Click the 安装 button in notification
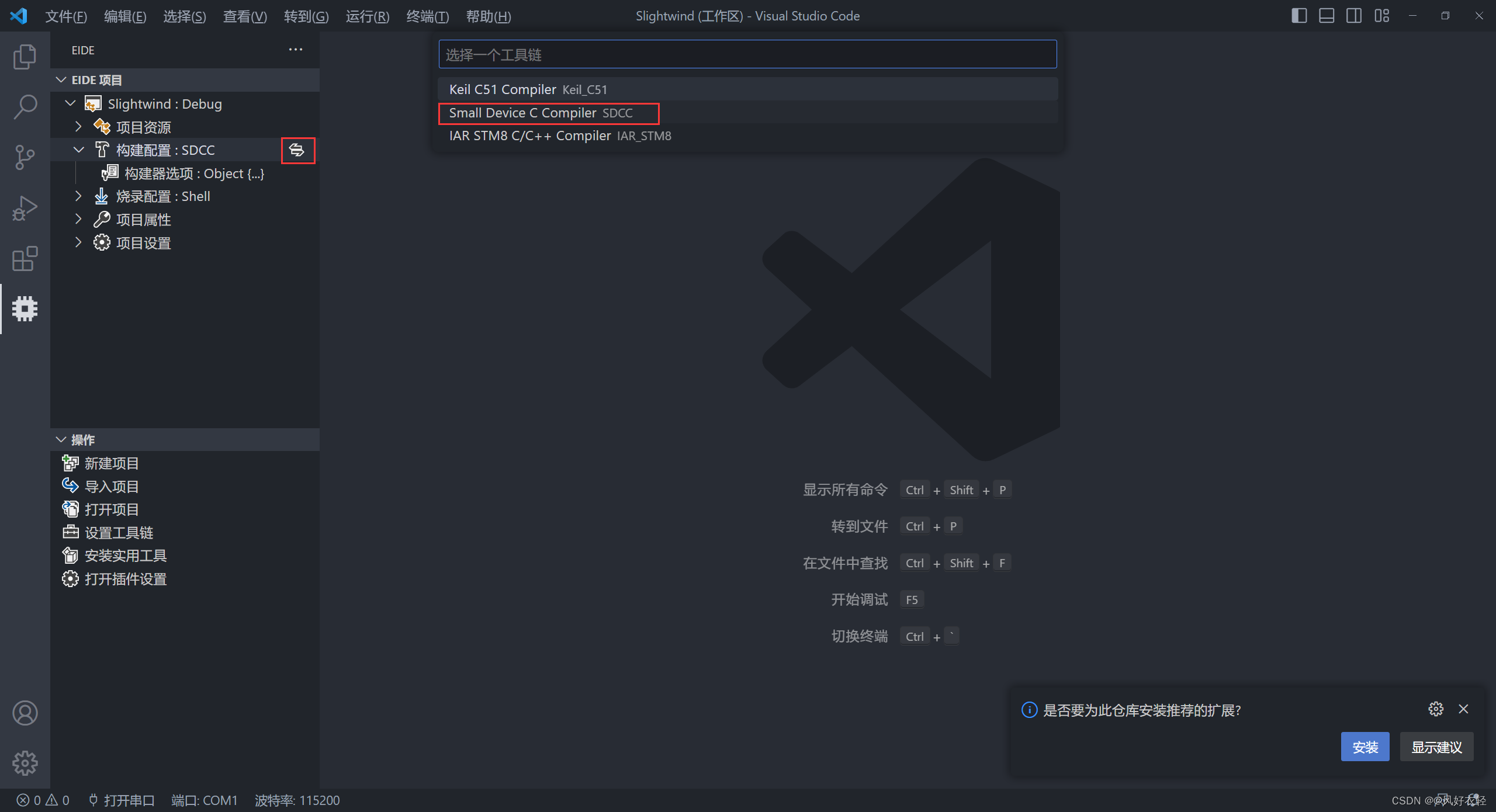Image resolution: width=1496 pixels, height=812 pixels. (1365, 747)
